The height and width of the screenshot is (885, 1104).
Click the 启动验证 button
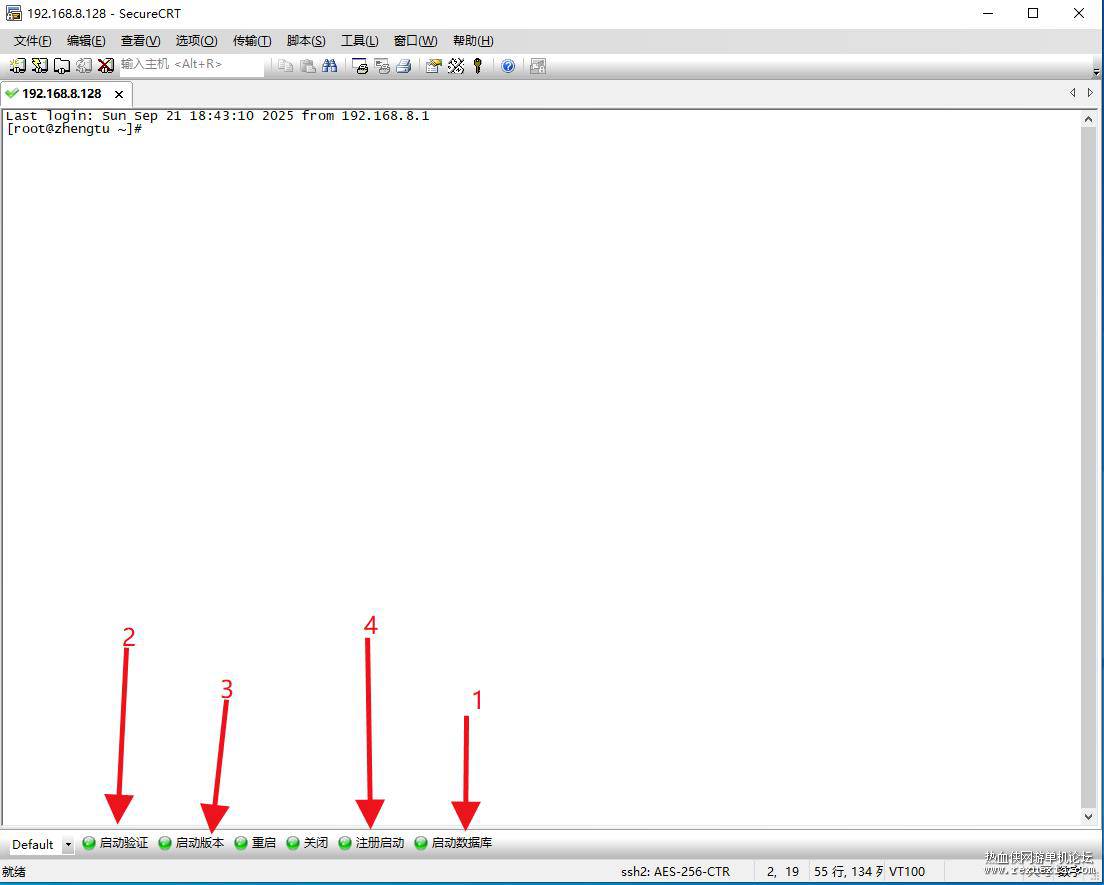[x=115, y=843]
